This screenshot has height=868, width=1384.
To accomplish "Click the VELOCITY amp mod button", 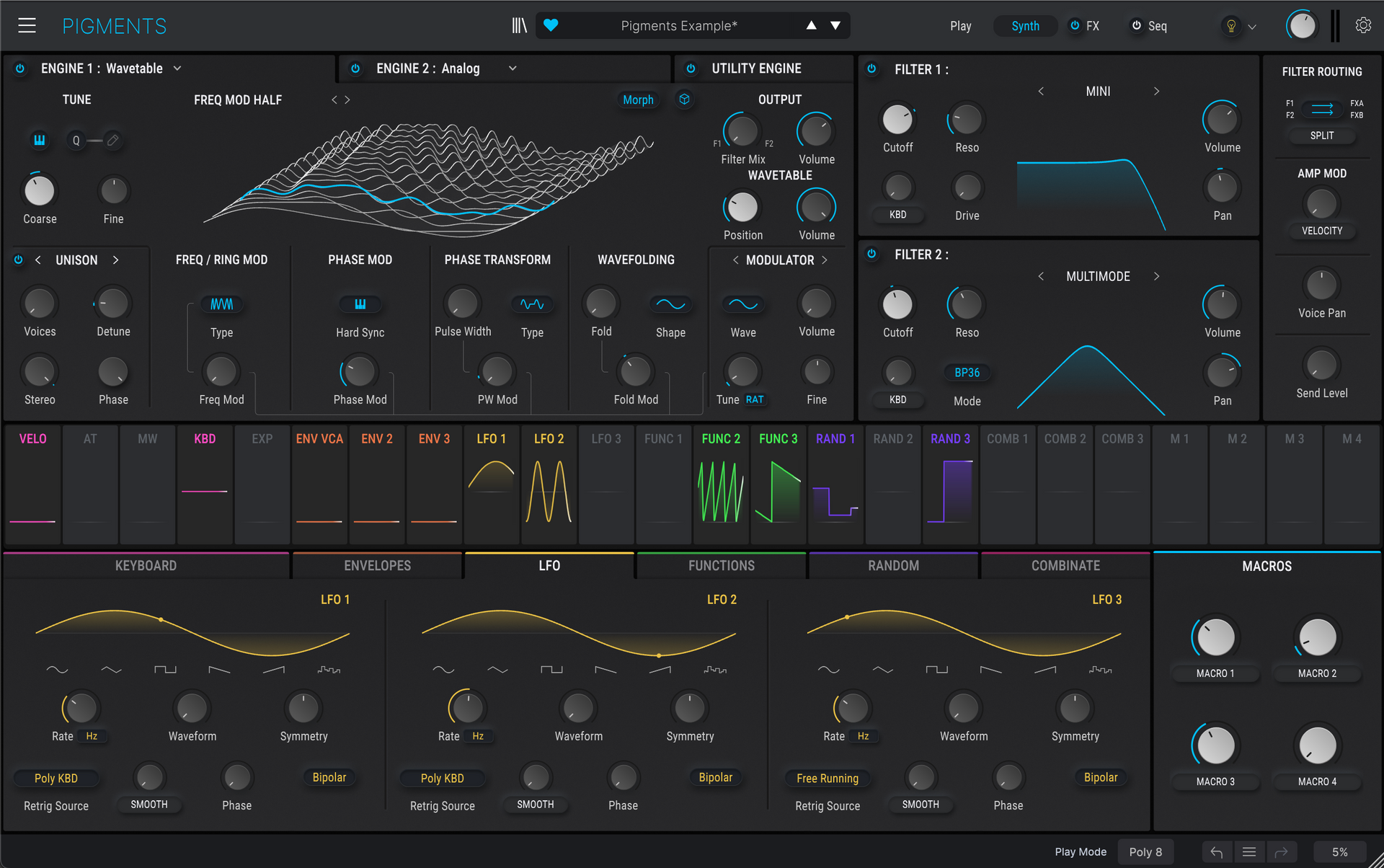I will pos(1321,231).
